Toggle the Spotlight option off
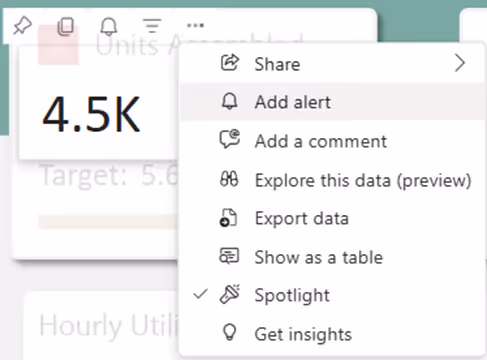This screenshot has height=360, width=487. (332, 295)
